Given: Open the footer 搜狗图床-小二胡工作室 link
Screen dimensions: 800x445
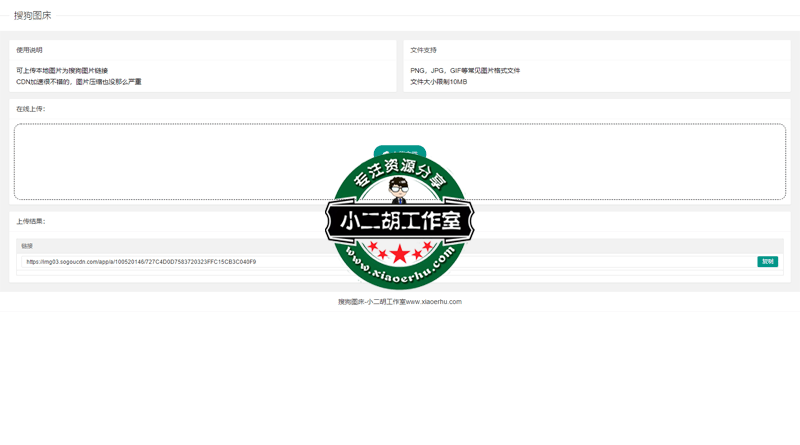Looking at the screenshot, I should (x=399, y=301).
